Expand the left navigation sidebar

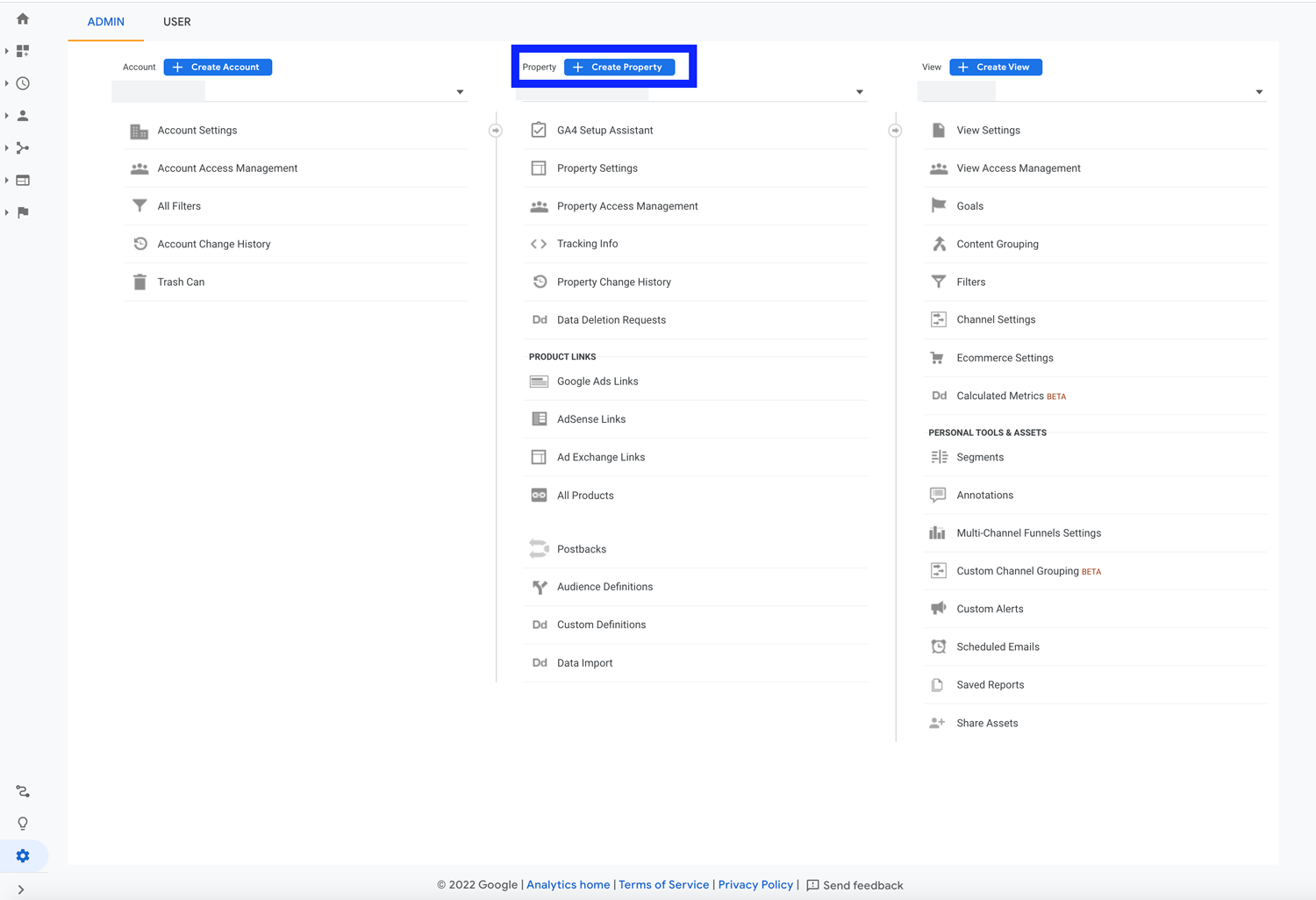(21, 889)
